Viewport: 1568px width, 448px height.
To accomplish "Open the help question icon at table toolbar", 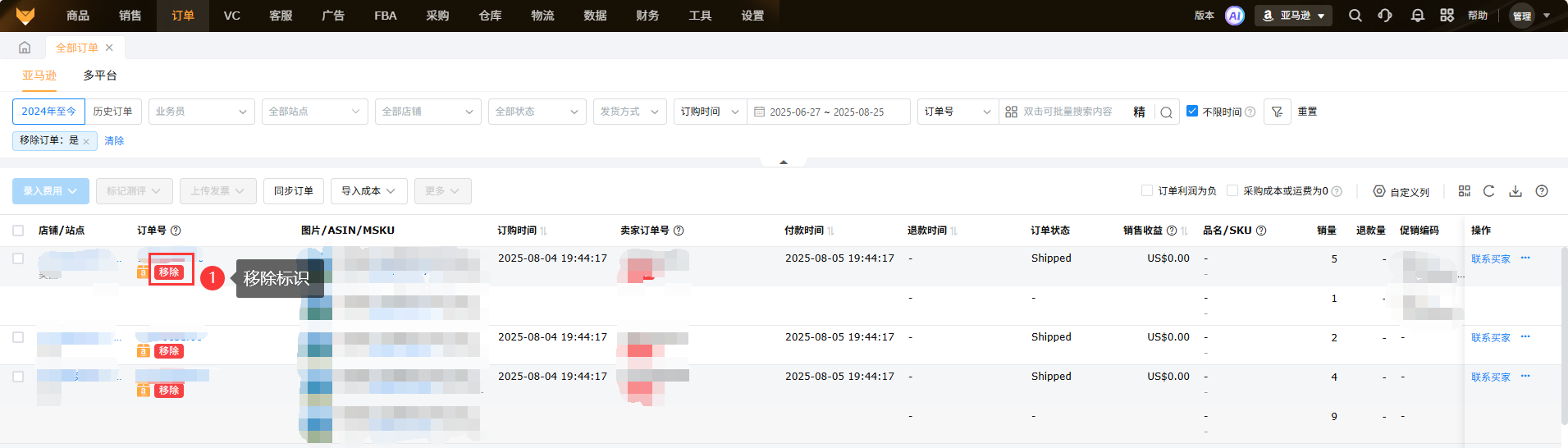I will click(x=1542, y=191).
